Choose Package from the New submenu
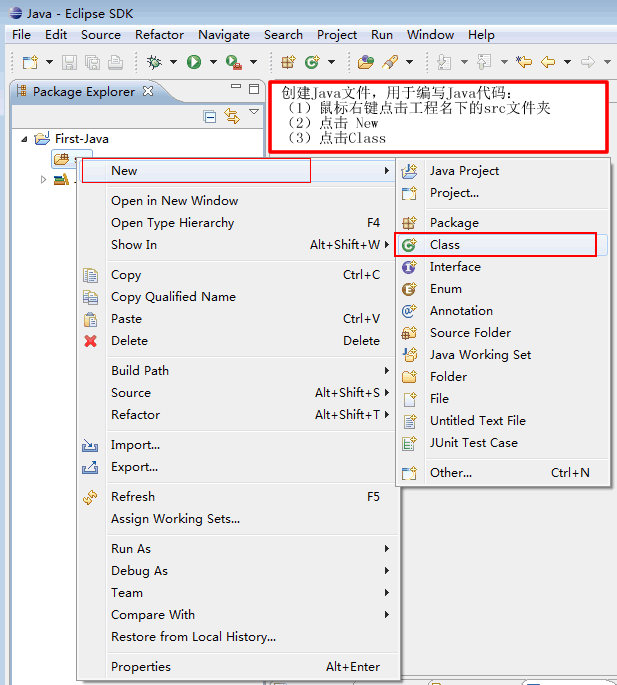Viewport: 617px width, 685px height. pos(502,223)
